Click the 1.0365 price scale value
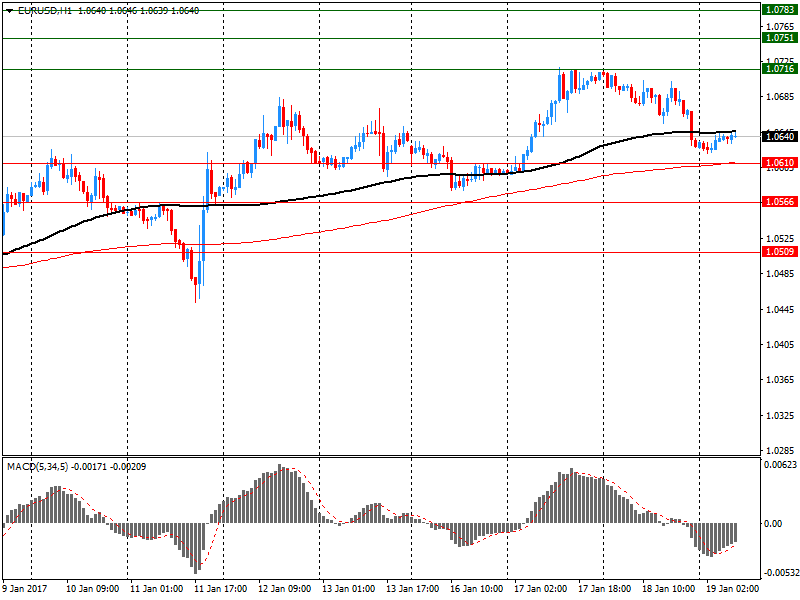This screenshot has width=800, height=600. tap(780, 380)
